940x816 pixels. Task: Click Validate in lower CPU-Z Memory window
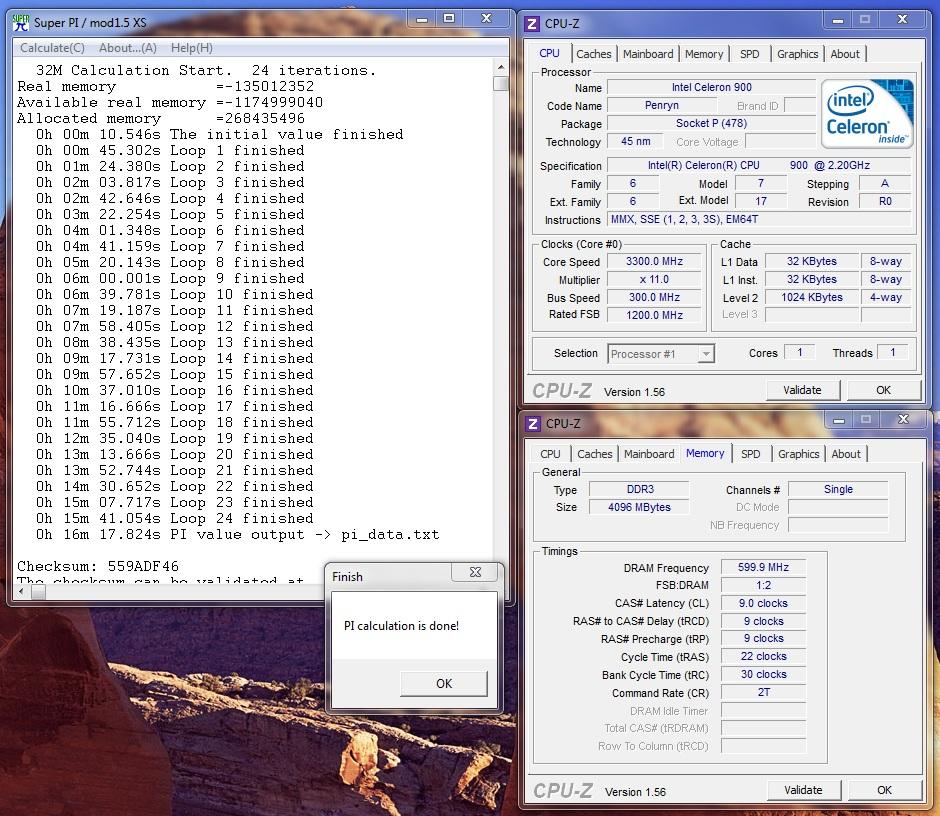click(803, 790)
